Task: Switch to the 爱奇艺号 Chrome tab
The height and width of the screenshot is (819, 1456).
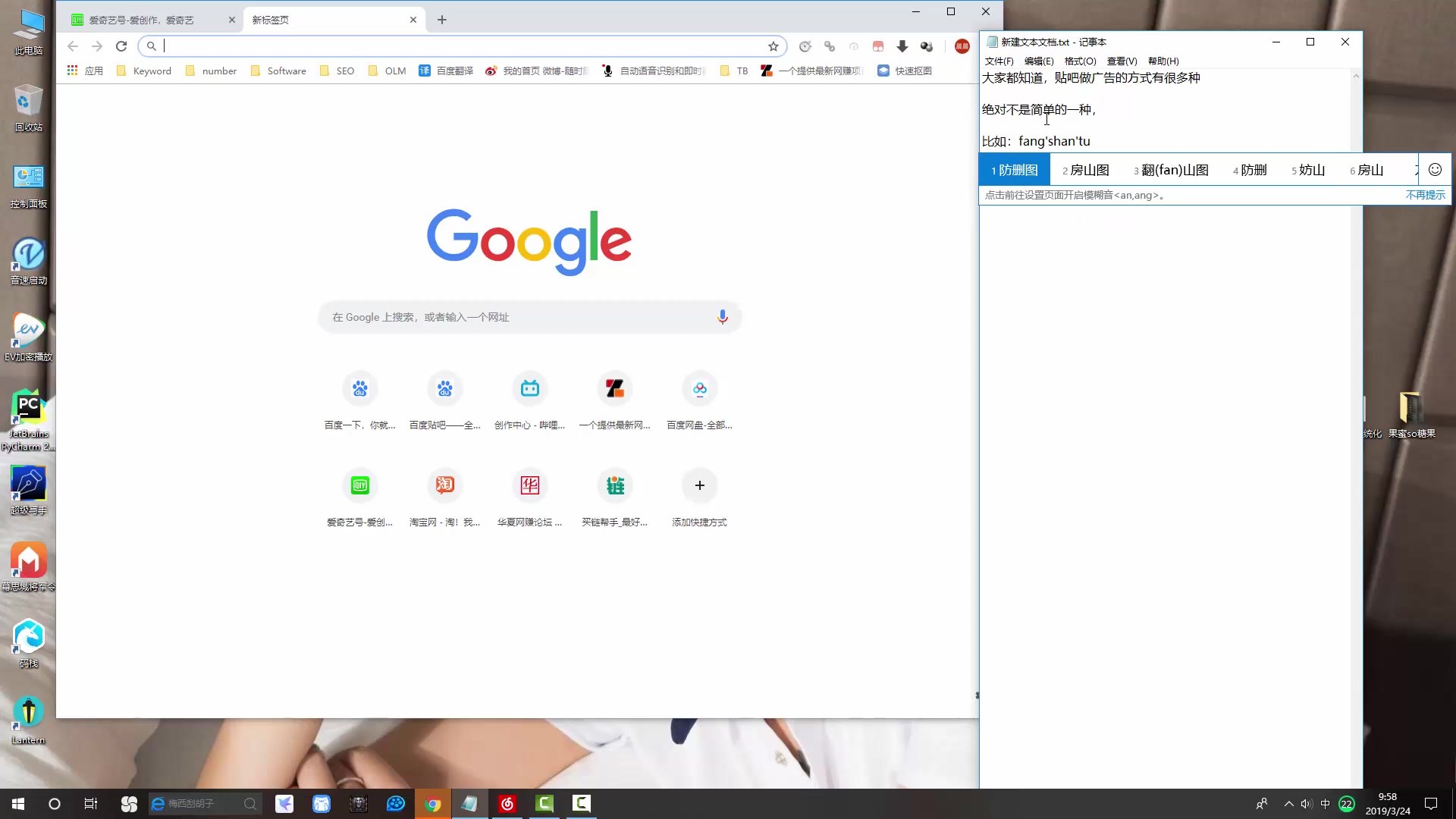Action: (152, 20)
